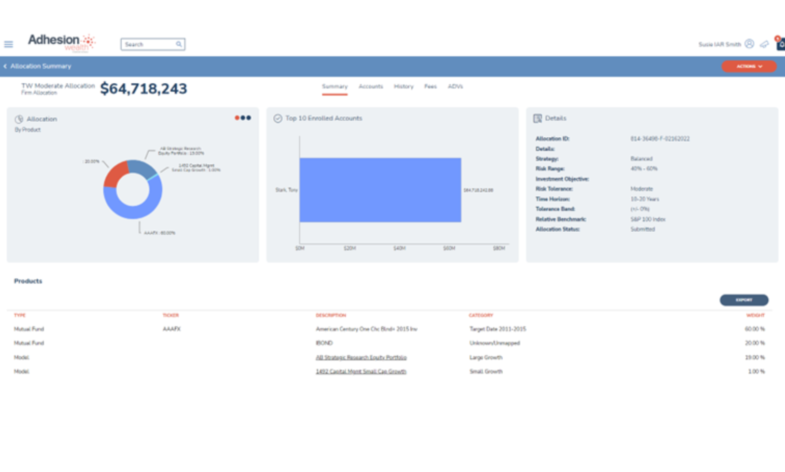Open the three-dot Allocation chart options

(243, 118)
